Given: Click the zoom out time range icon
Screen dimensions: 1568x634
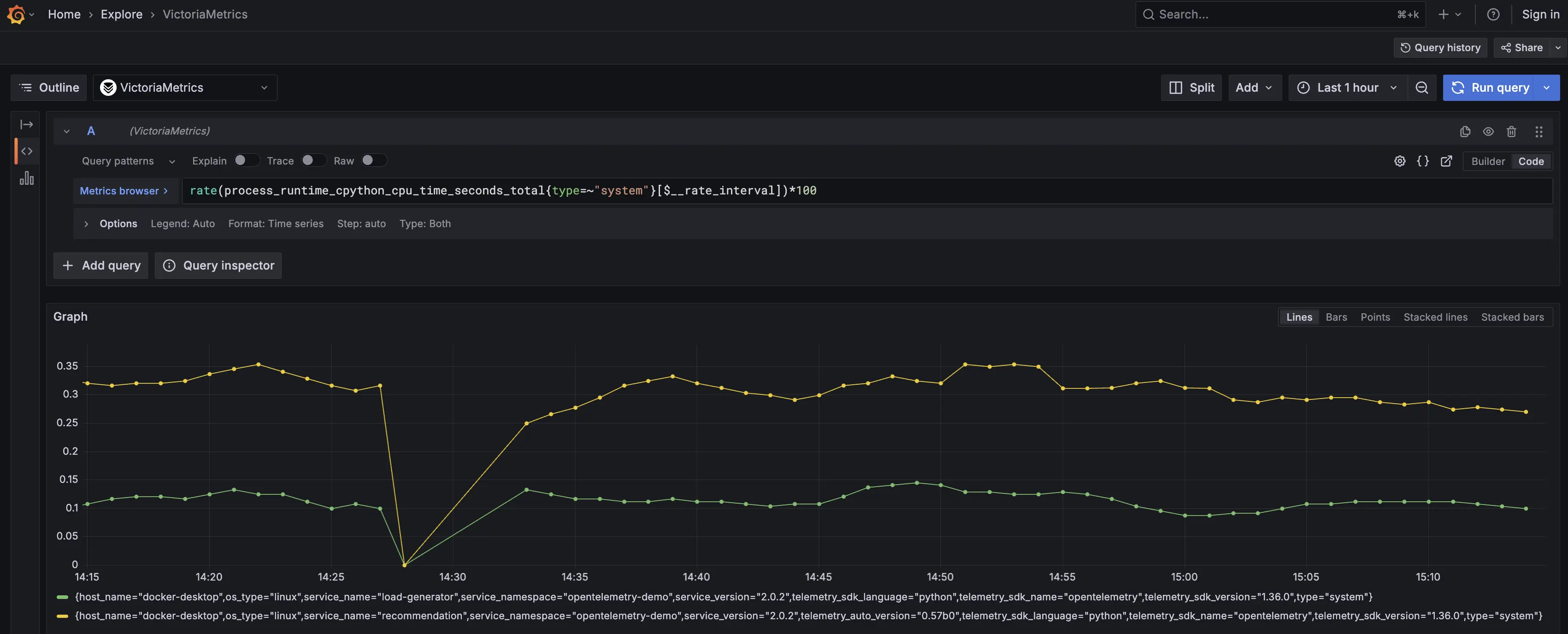Looking at the screenshot, I should point(1421,88).
